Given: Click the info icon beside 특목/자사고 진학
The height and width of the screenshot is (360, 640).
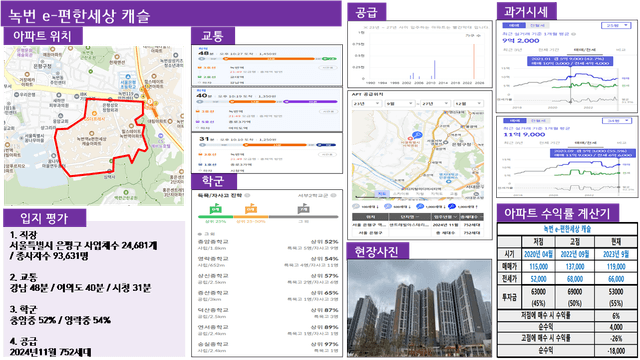Looking at the screenshot, I should (x=247, y=196).
